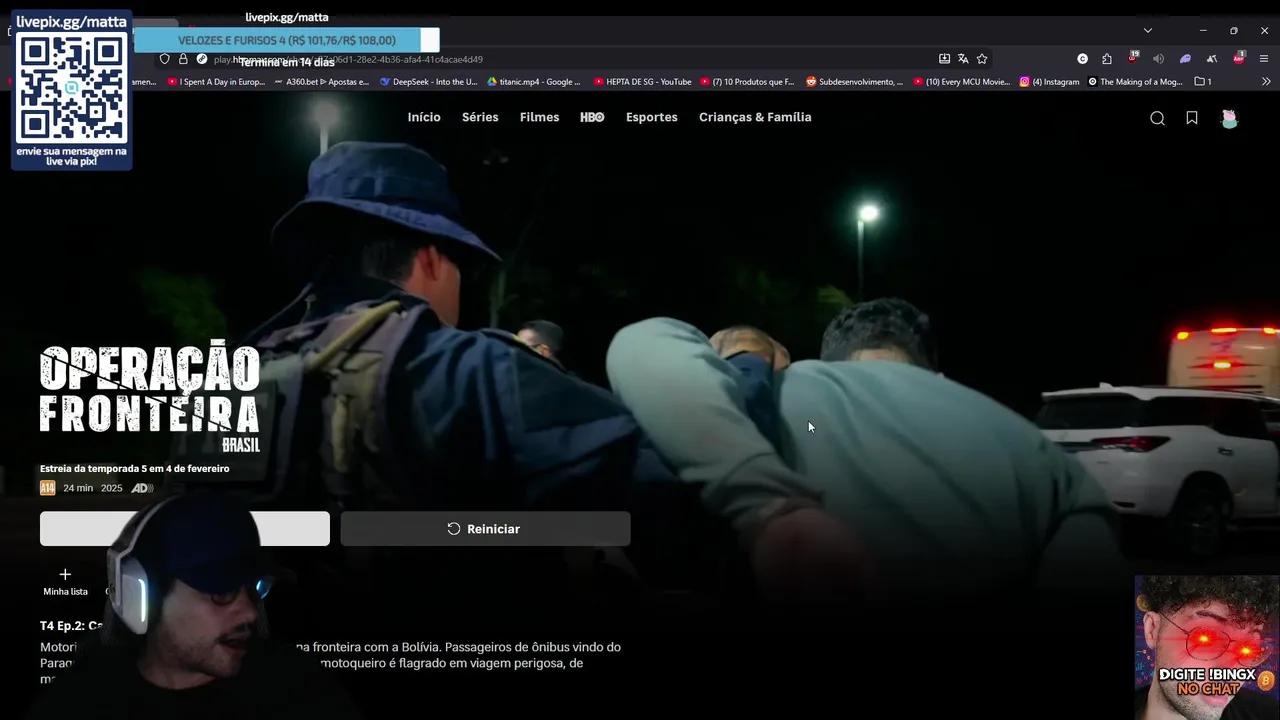Click the '24 min' duration text
This screenshot has height=720, width=1280.
78,488
